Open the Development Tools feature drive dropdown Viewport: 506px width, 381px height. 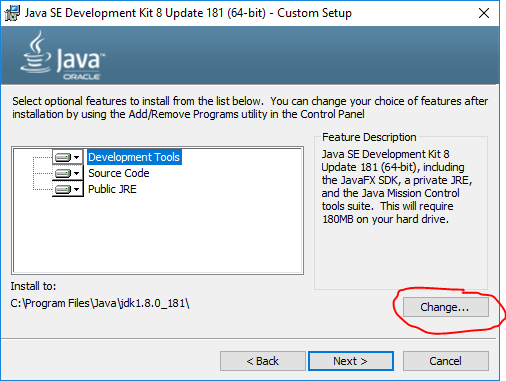(x=68, y=157)
